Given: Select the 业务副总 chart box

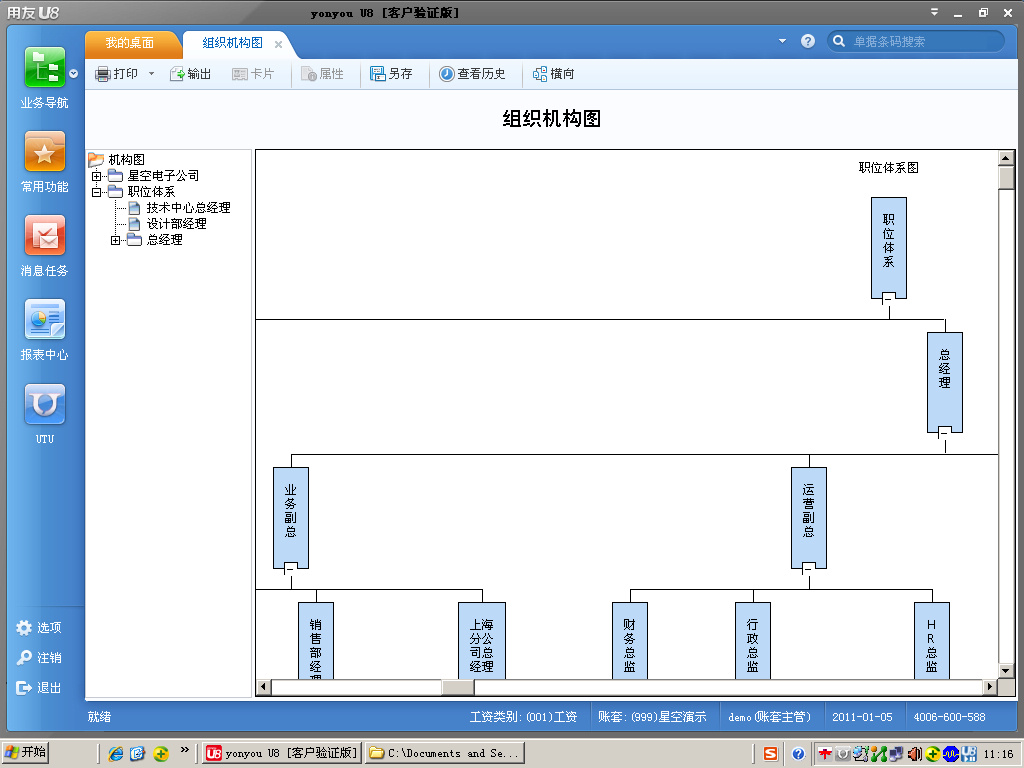Looking at the screenshot, I should 291,518.
